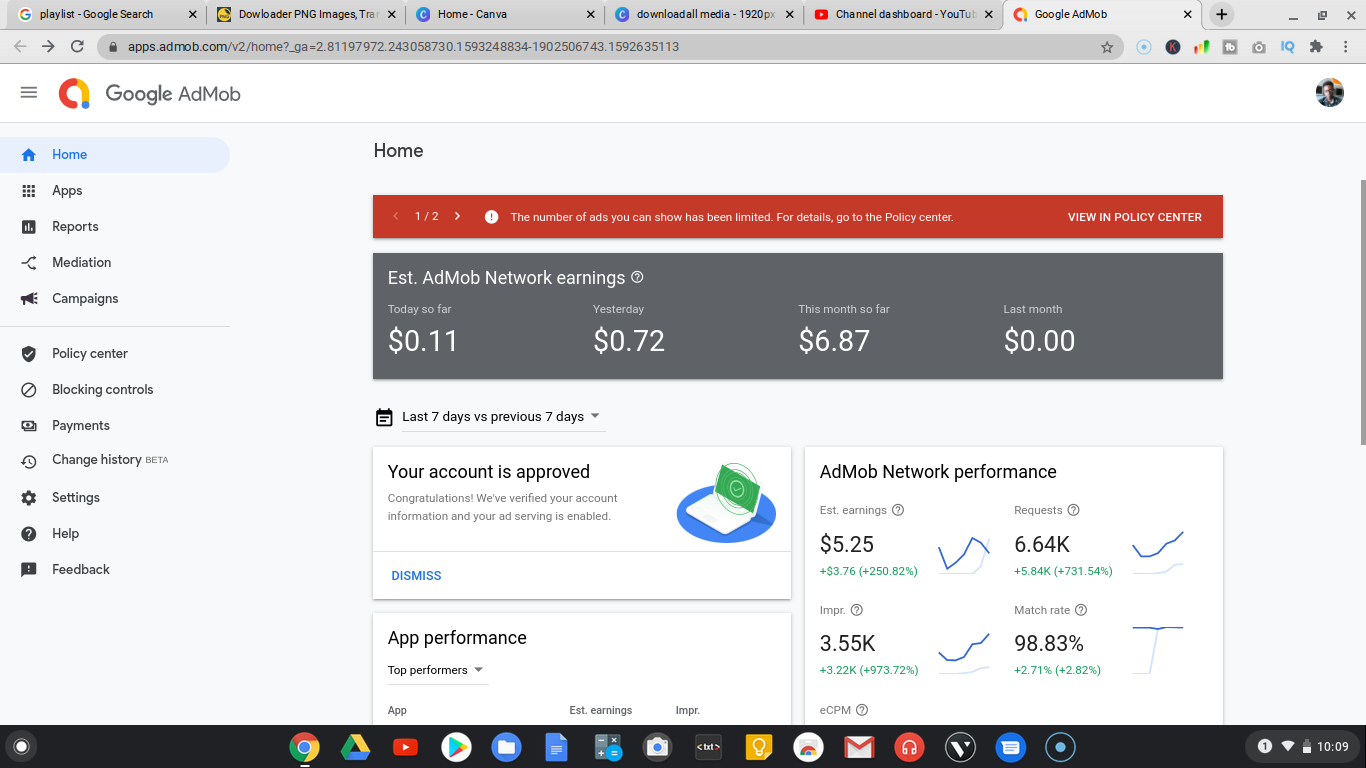Click the Impr. column header

pyautogui.click(x=688, y=711)
